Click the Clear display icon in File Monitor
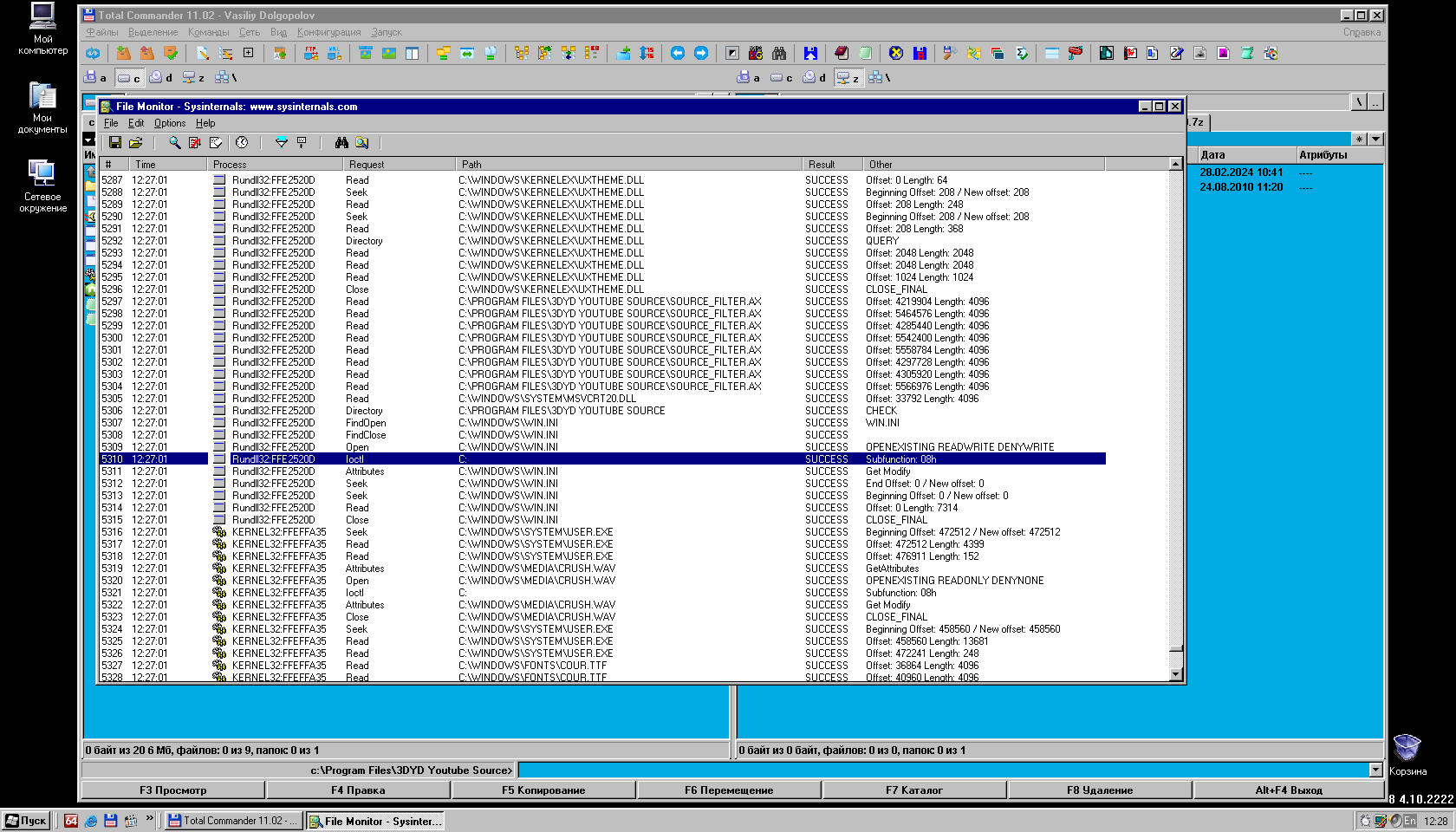1456x832 pixels. coord(216,142)
